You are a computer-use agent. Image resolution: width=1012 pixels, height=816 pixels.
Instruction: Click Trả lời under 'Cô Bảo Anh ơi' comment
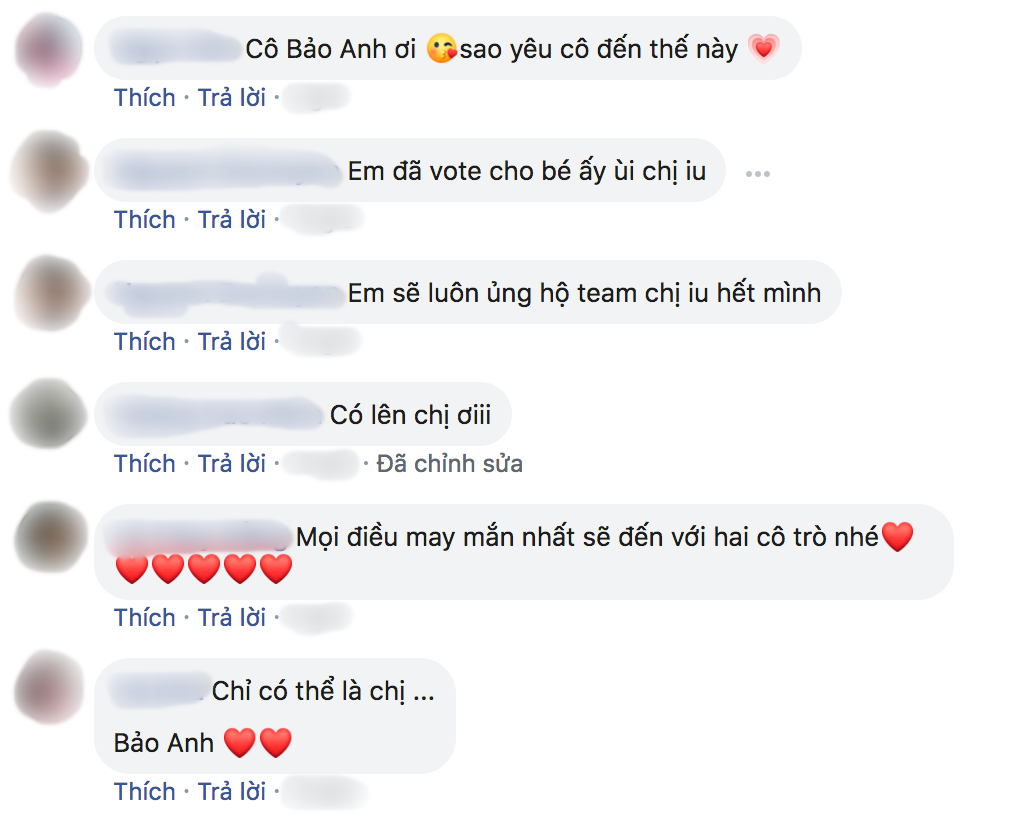pos(232,98)
